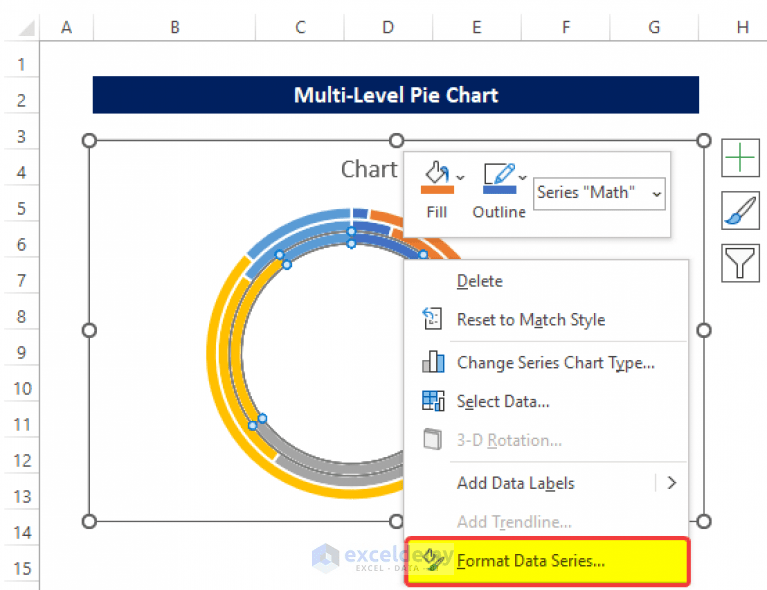This screenshot has height=590, width=767.
Task: Select column F header
Action: tap(565, 27)
